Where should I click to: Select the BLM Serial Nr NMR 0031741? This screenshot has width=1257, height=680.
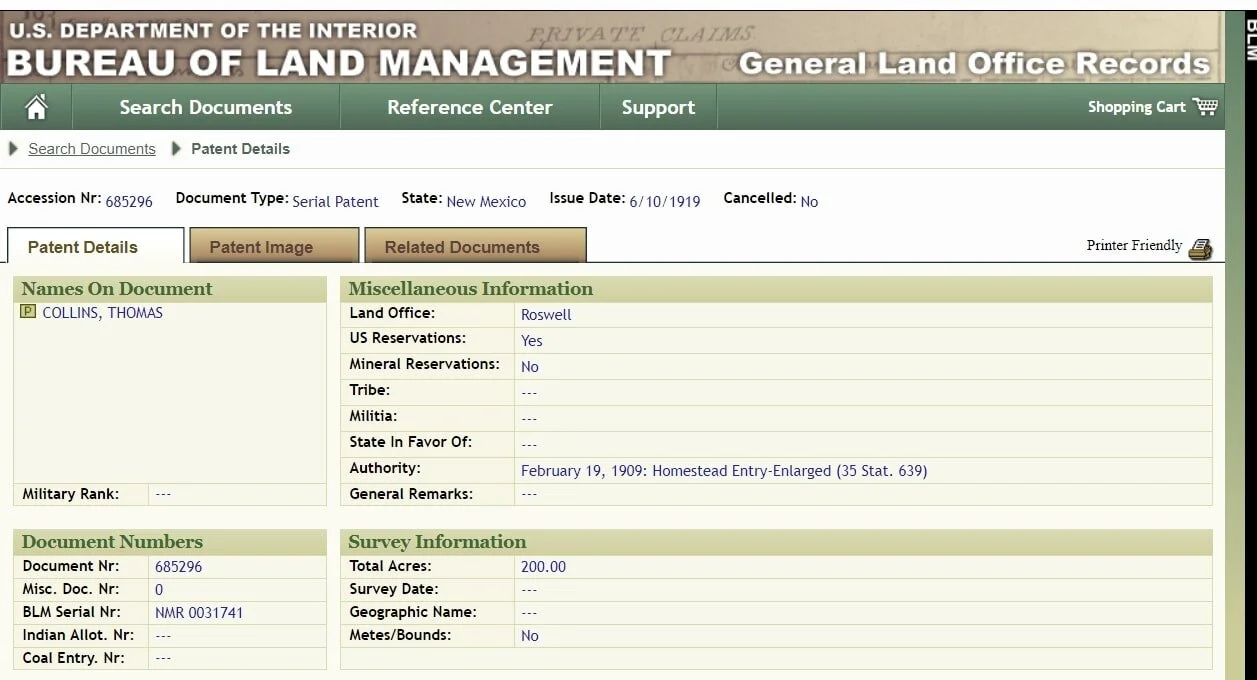(x=199, y=613)
